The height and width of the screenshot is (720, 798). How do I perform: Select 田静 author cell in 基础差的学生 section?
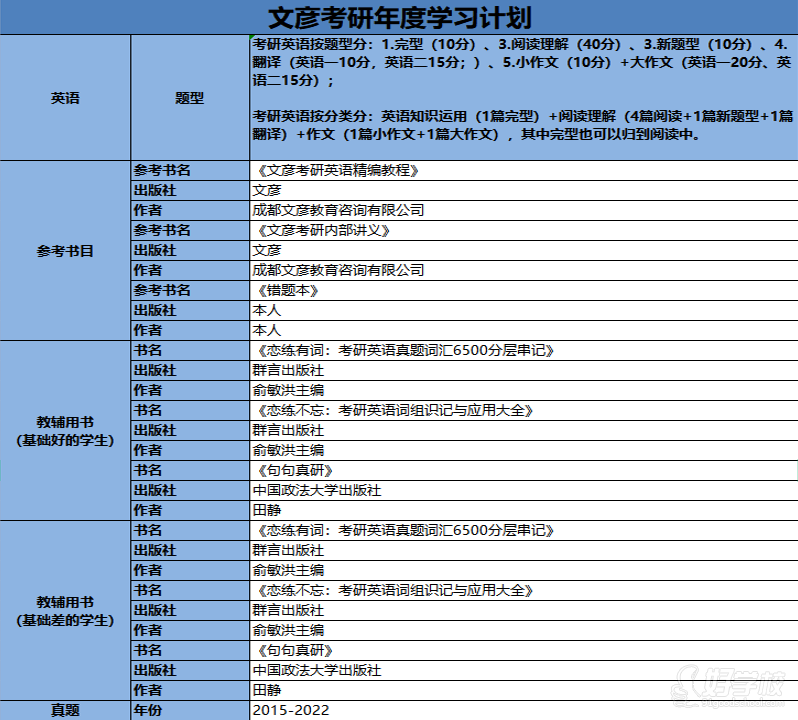point(267,690)
